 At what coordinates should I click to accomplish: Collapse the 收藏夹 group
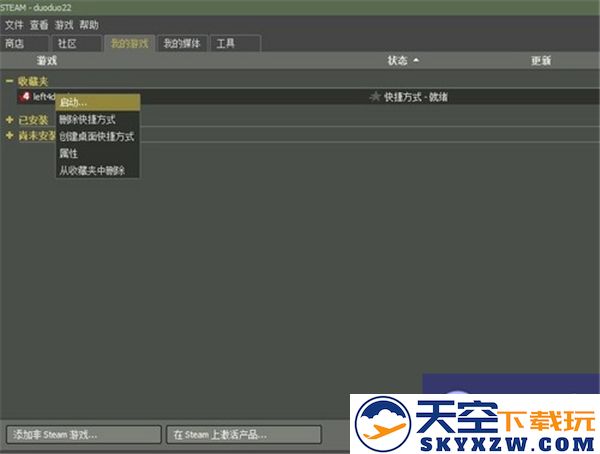pyautogui.click(x=10, y=81)
